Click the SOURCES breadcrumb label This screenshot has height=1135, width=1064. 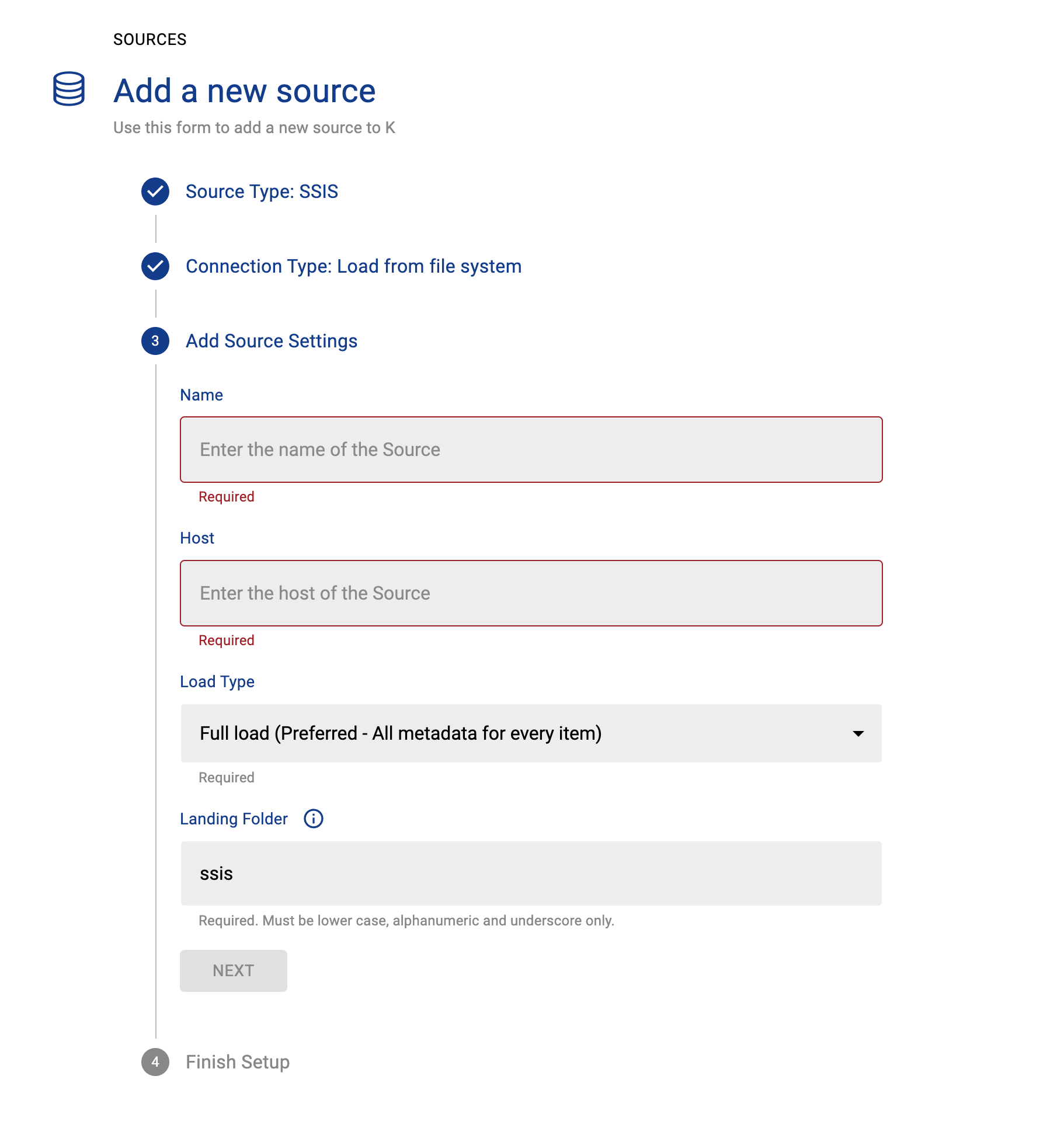tap(149, 39)
